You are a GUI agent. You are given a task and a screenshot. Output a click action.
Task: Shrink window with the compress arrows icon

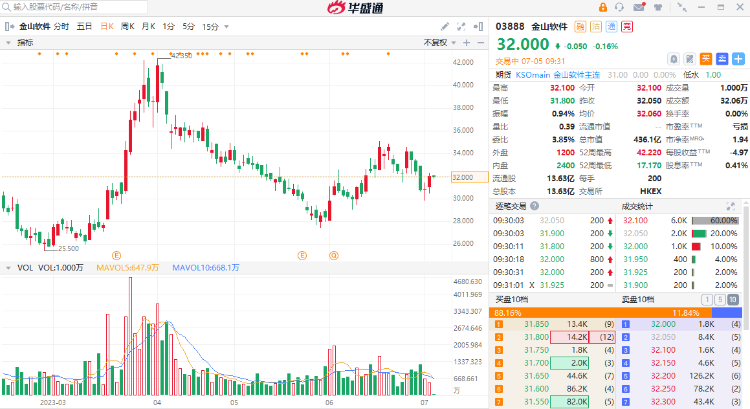tap(683, 7)
